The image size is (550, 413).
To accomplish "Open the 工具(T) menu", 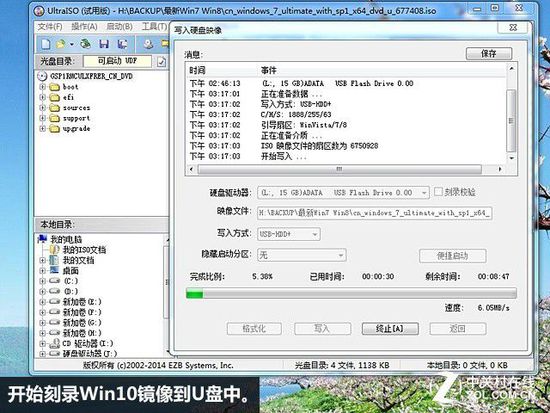I will [x=154, y=27].
